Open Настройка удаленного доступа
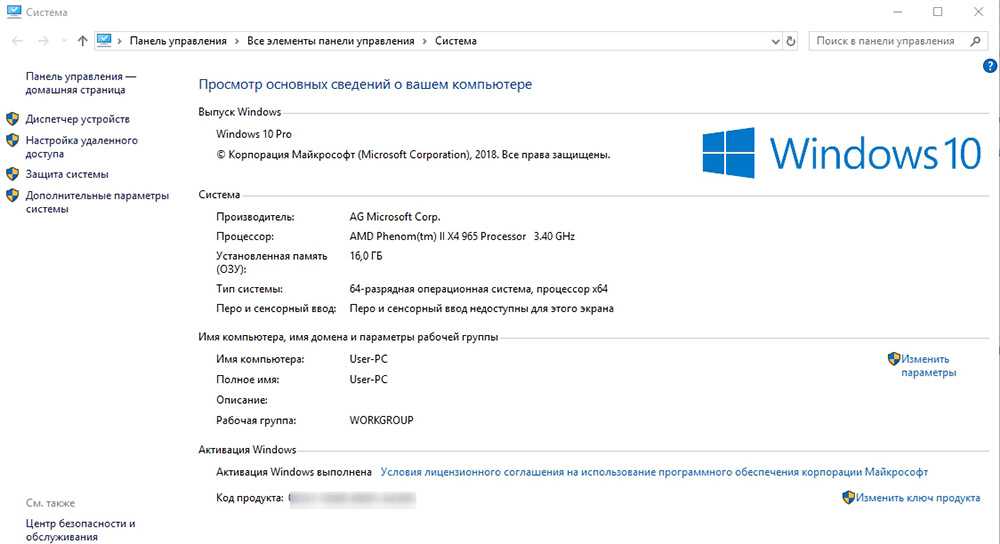 point(81,147)
